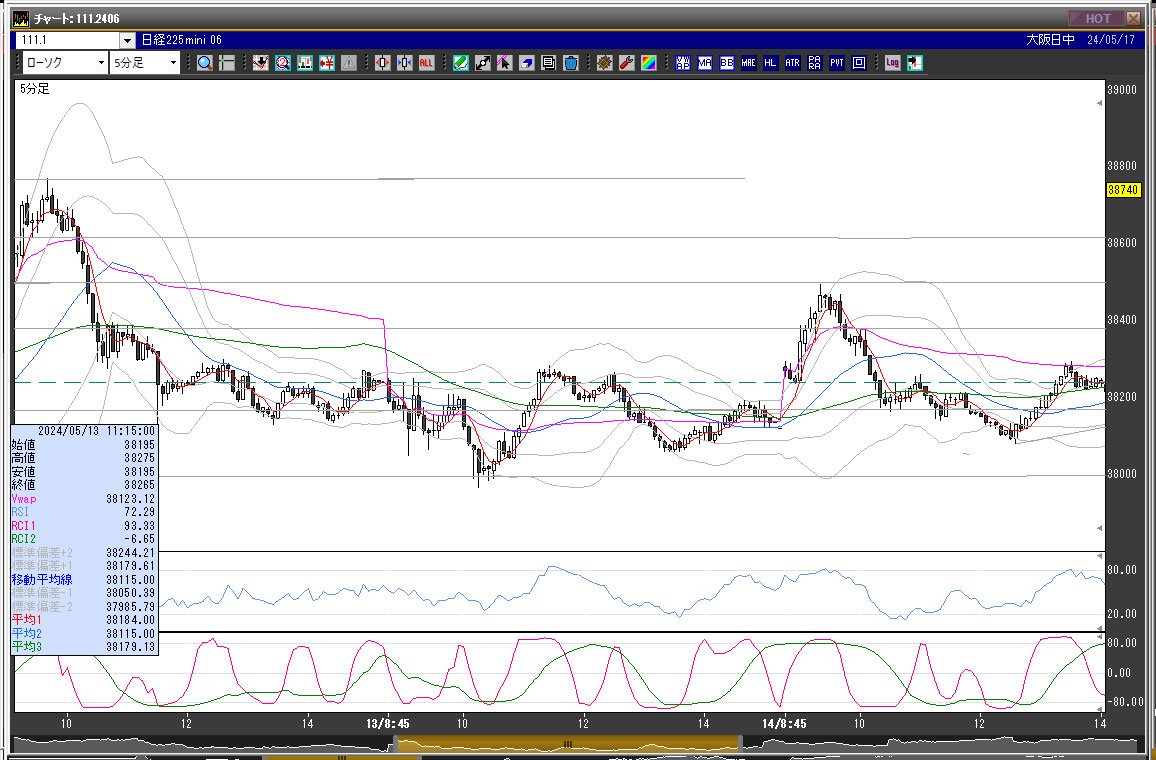The image size is (1156, 760).
Task: Click the RCI2 label in the data panel
Action: pos(24,539)
